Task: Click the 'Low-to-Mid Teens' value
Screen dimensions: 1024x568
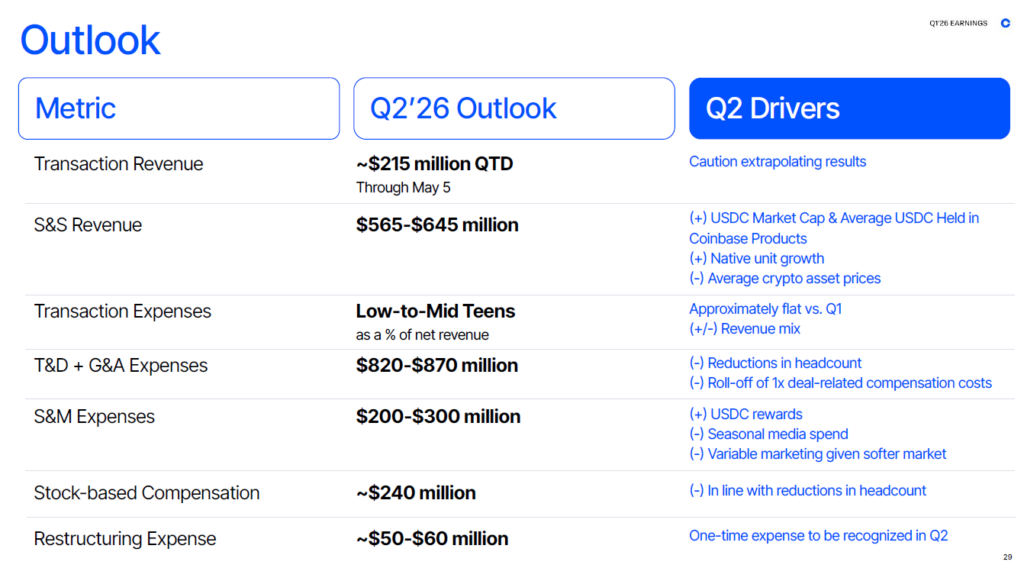Action: (x=435, y=311)
